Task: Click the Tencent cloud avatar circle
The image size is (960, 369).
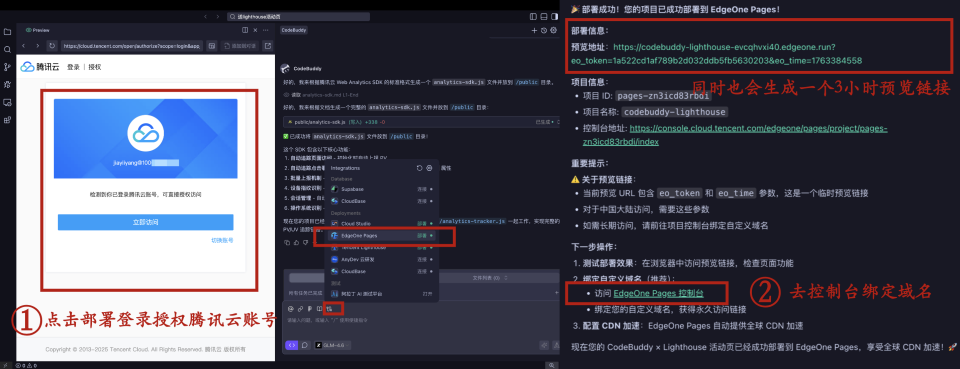Action: click(x=146, y=133)
